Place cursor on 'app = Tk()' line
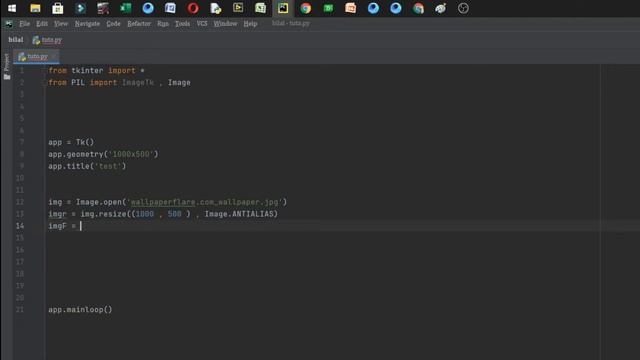 (71, 142)
